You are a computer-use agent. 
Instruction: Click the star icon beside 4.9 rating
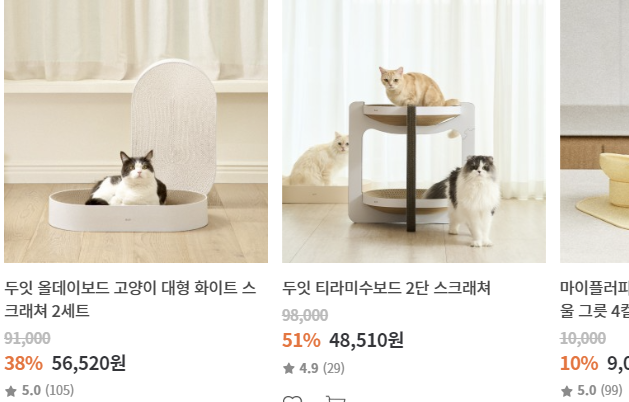pyautogui.click(x=289, y=368)
